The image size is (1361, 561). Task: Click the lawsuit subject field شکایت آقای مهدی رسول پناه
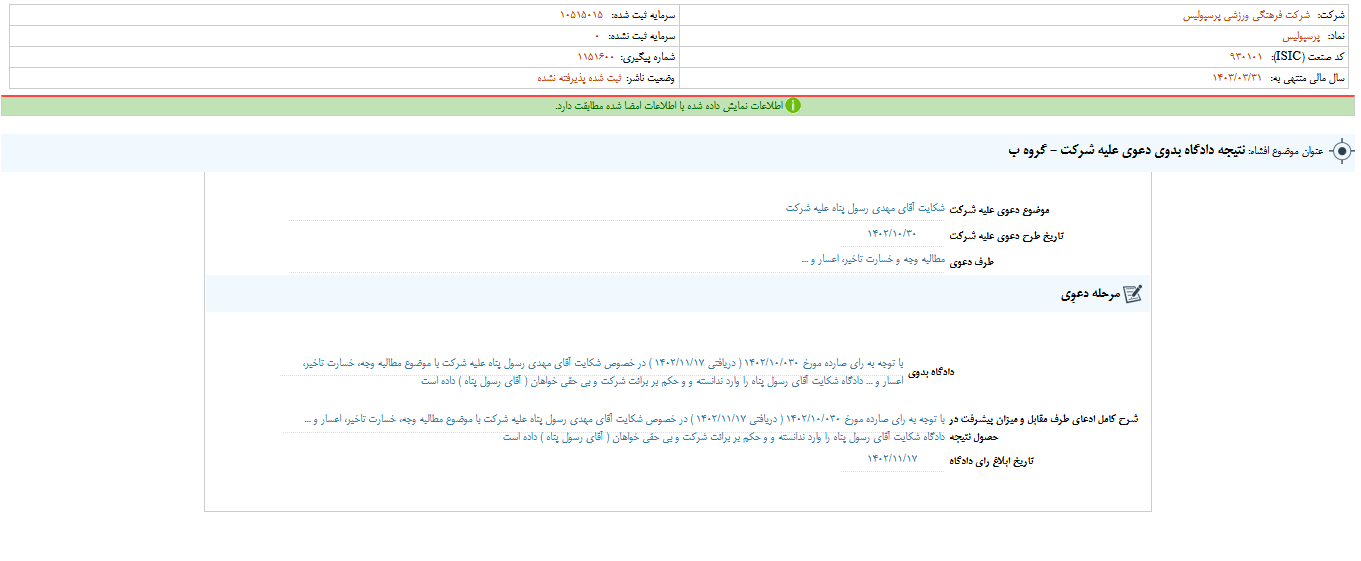865,208
